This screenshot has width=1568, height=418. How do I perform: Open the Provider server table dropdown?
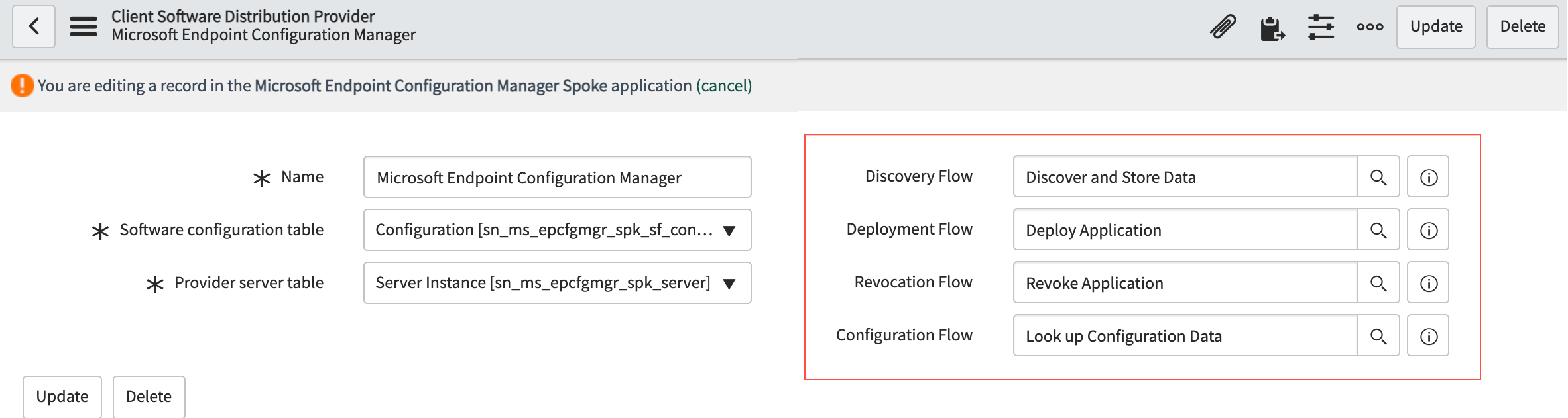pyautogui.click(x=557, y=283)
